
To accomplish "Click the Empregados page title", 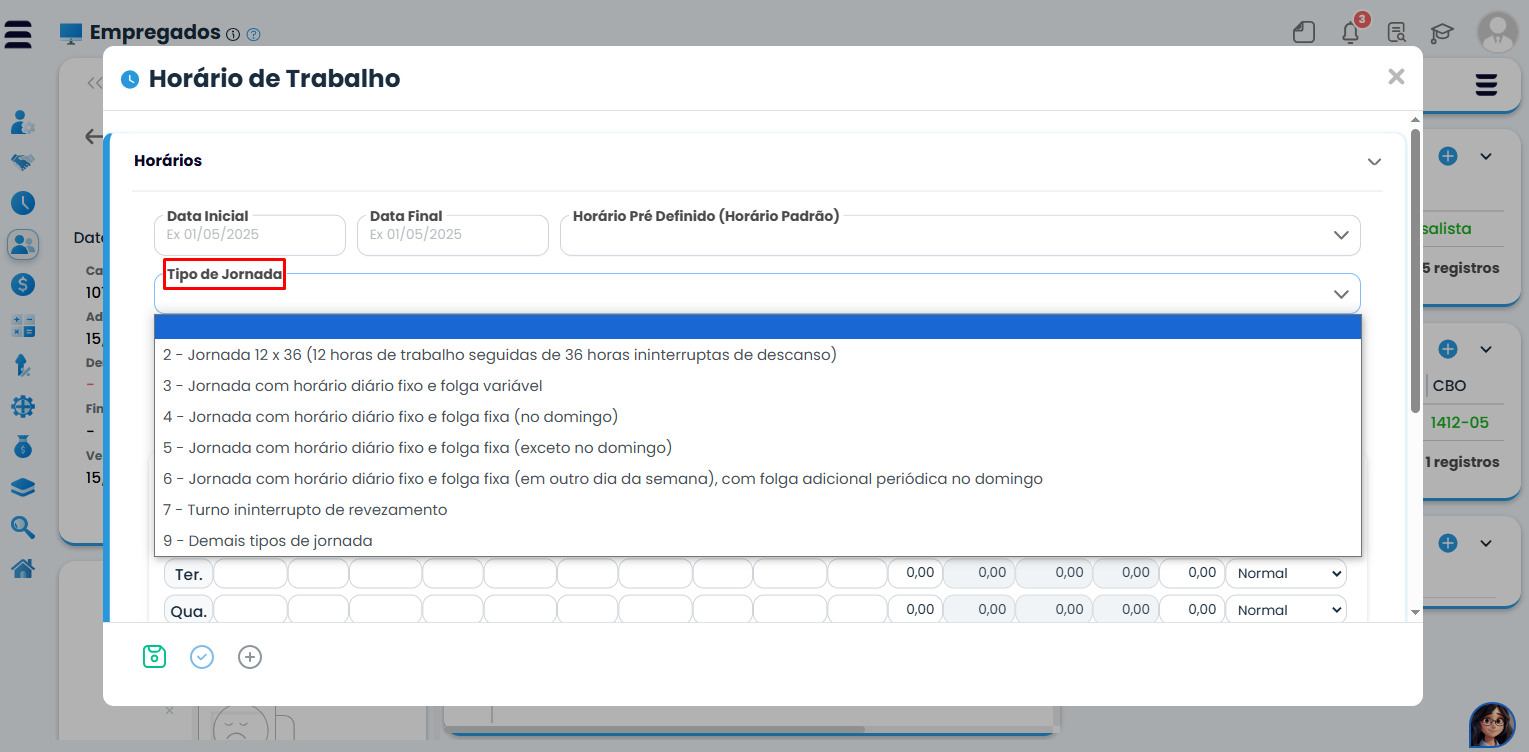I will coord(155,32).
